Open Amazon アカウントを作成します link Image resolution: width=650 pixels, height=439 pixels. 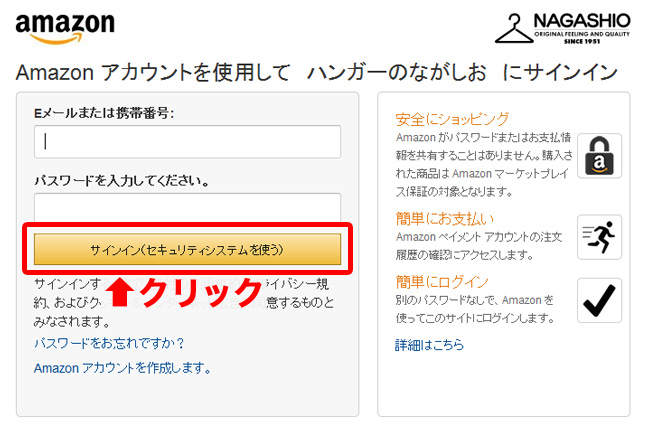123,368
